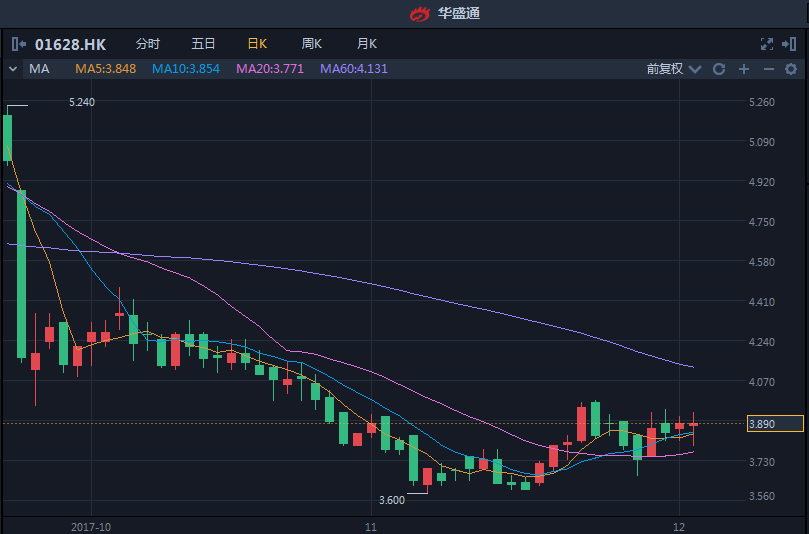Switch to 分时 intraday tab
Screen dimensions: 809x534
(x=147, y=44)
